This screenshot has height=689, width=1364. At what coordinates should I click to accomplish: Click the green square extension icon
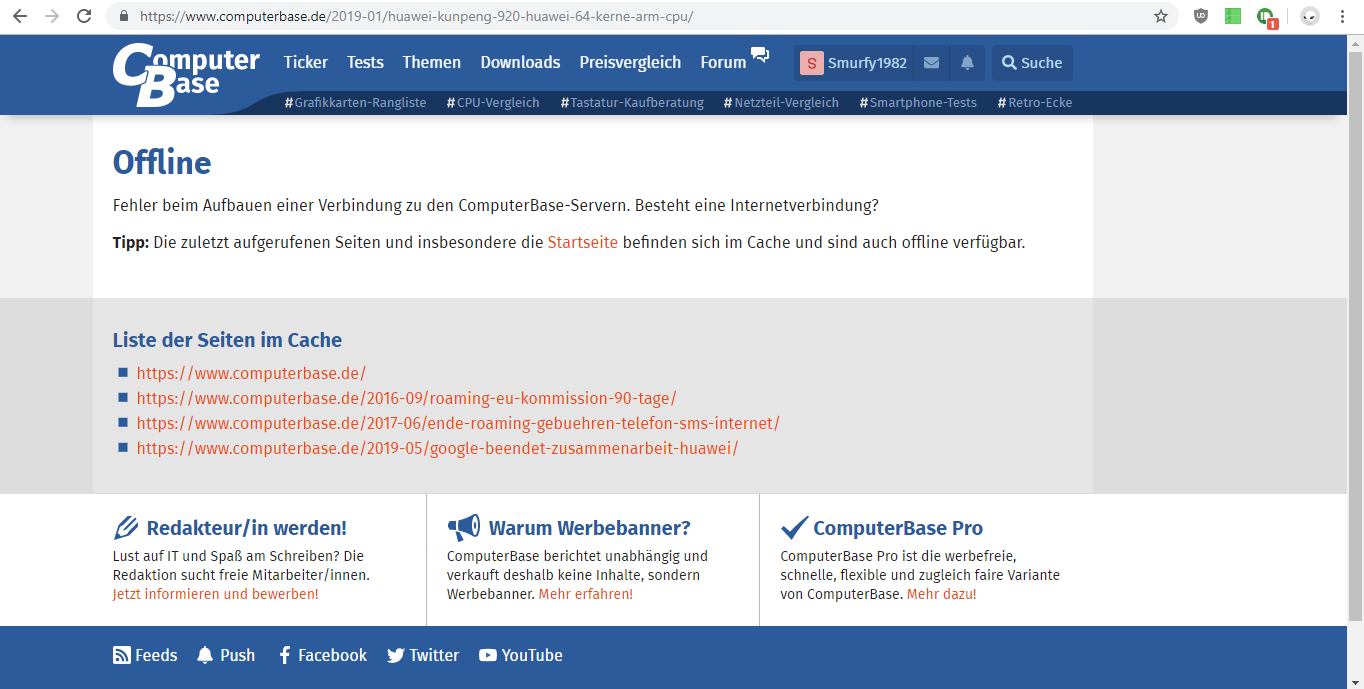pyautogui.click(x=1233, y=16)
